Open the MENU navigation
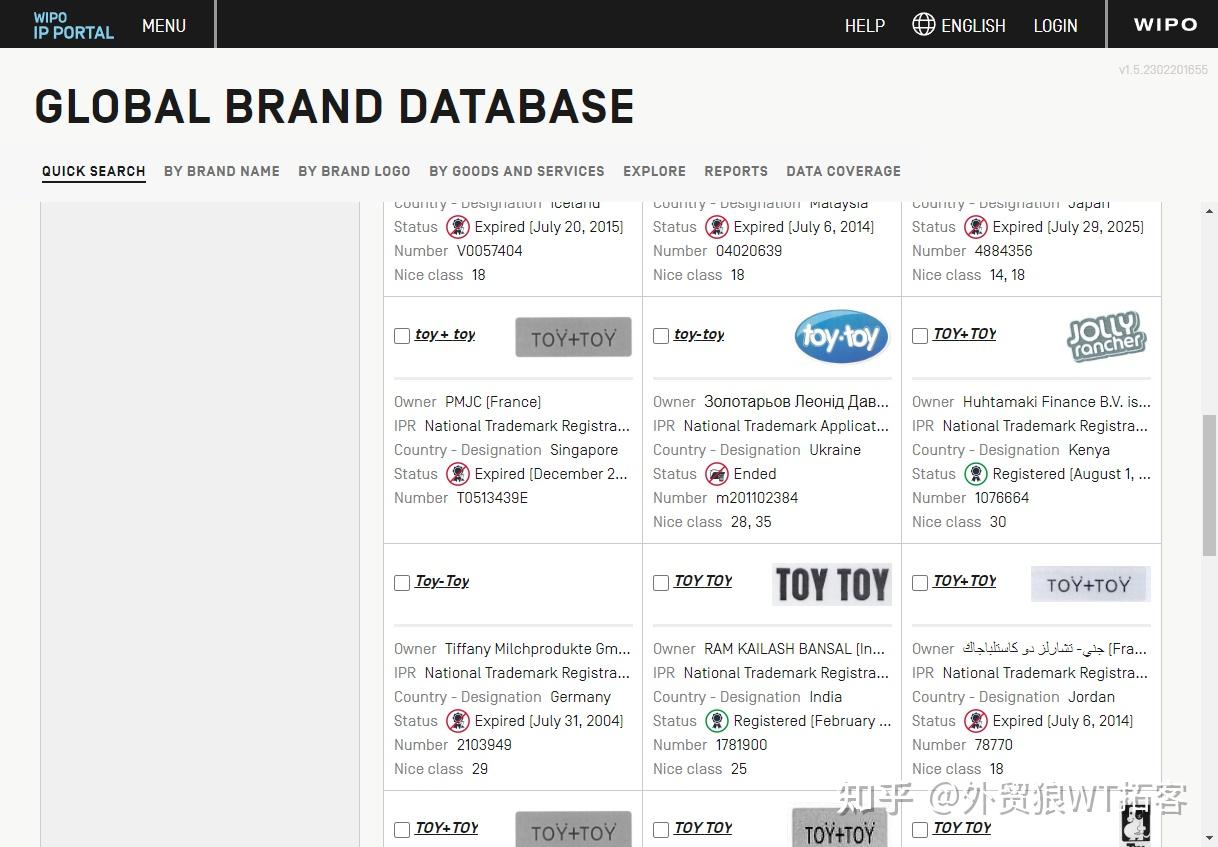Screen dimensions: 1218x847 pos(163,26)
